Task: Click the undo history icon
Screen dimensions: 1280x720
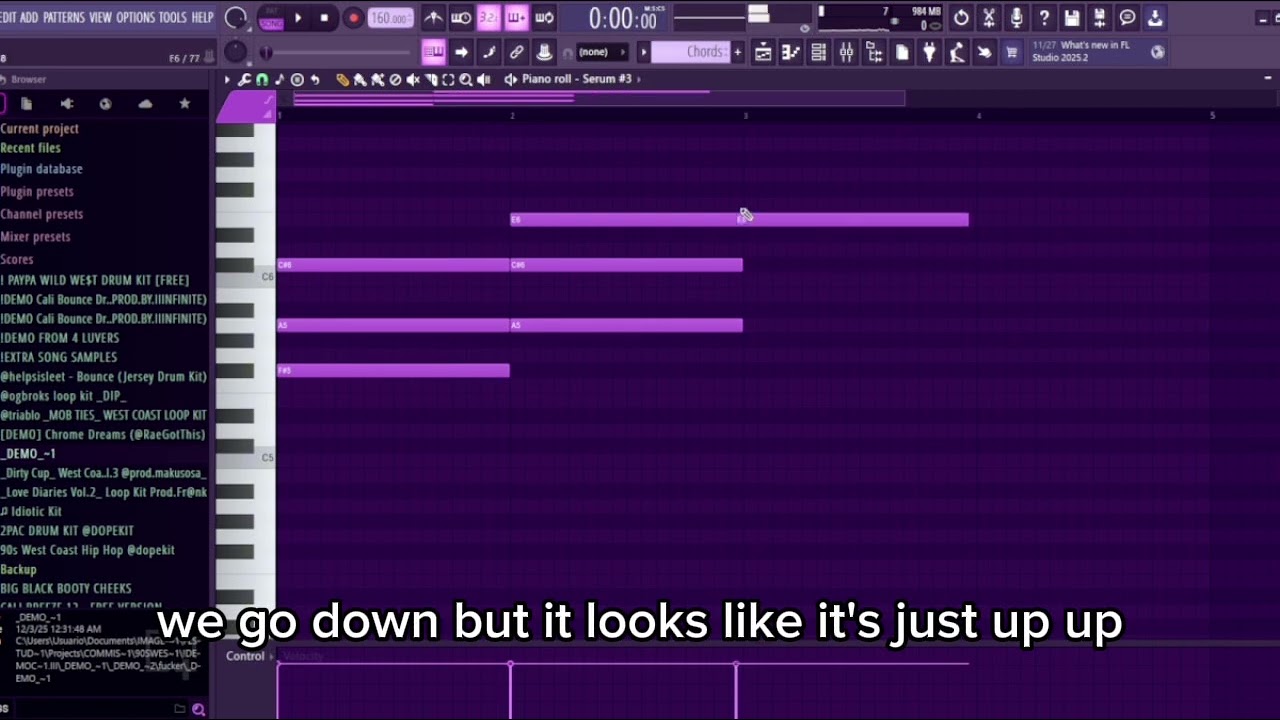Action: click(x=961, y=18)
